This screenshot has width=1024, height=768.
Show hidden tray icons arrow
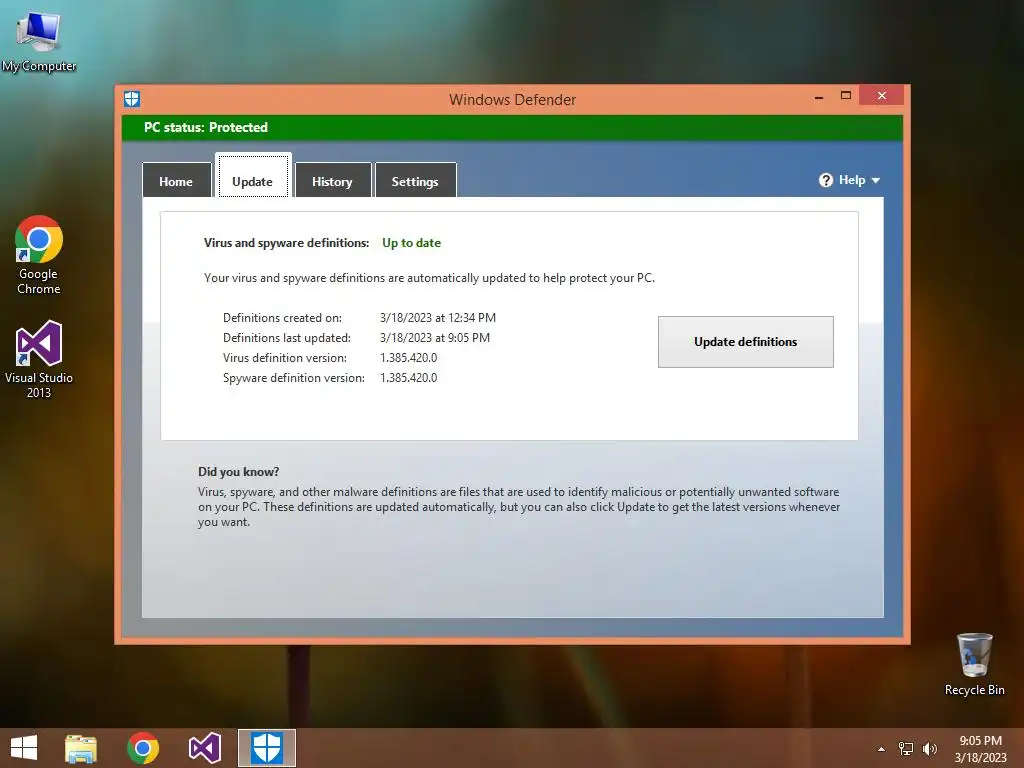pos(882,749)
